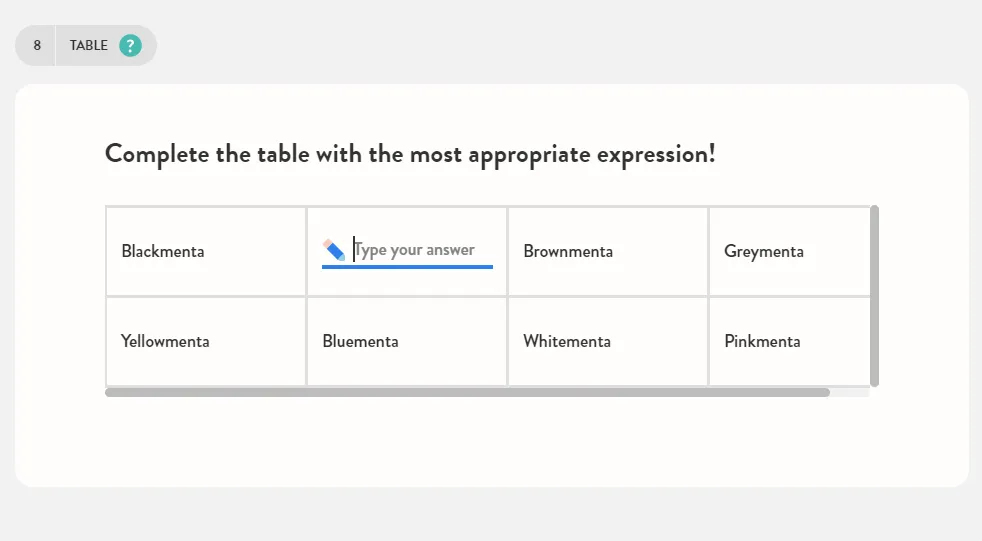Select the Blackmenta table cell

[x=206, y=251]
